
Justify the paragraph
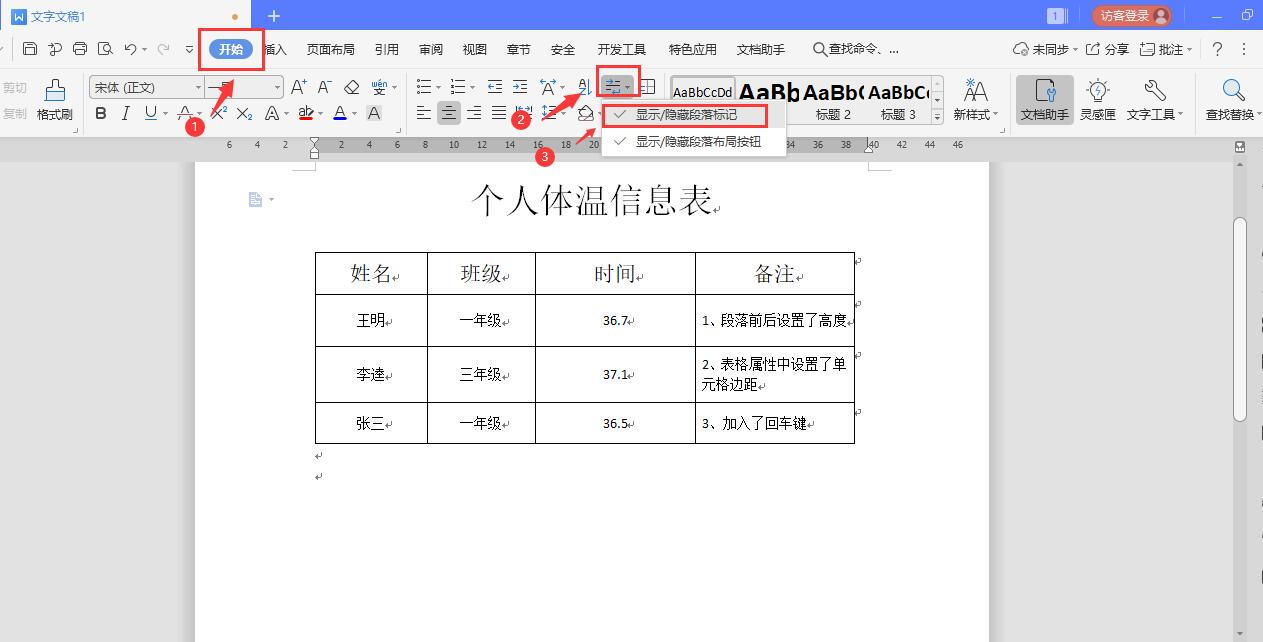point(499,113)
